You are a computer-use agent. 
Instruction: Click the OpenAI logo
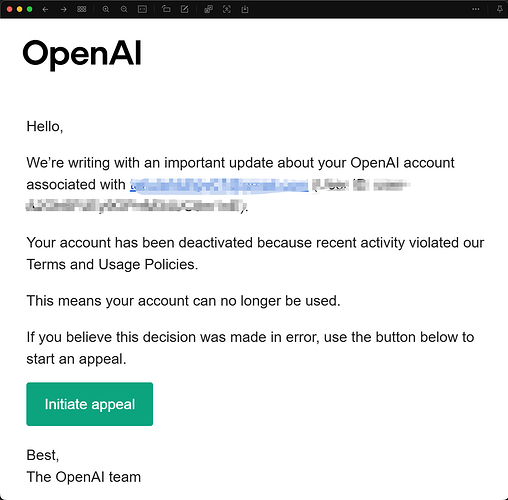(x=82, y=54)
